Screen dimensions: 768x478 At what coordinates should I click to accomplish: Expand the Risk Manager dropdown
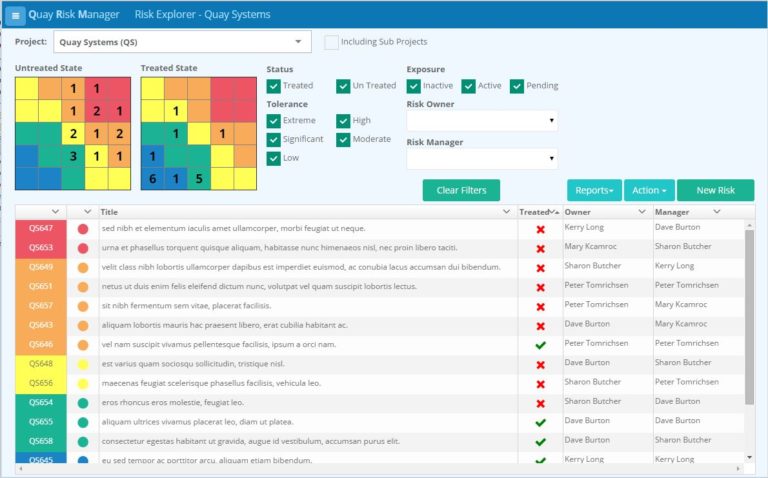tap(481, 158)
